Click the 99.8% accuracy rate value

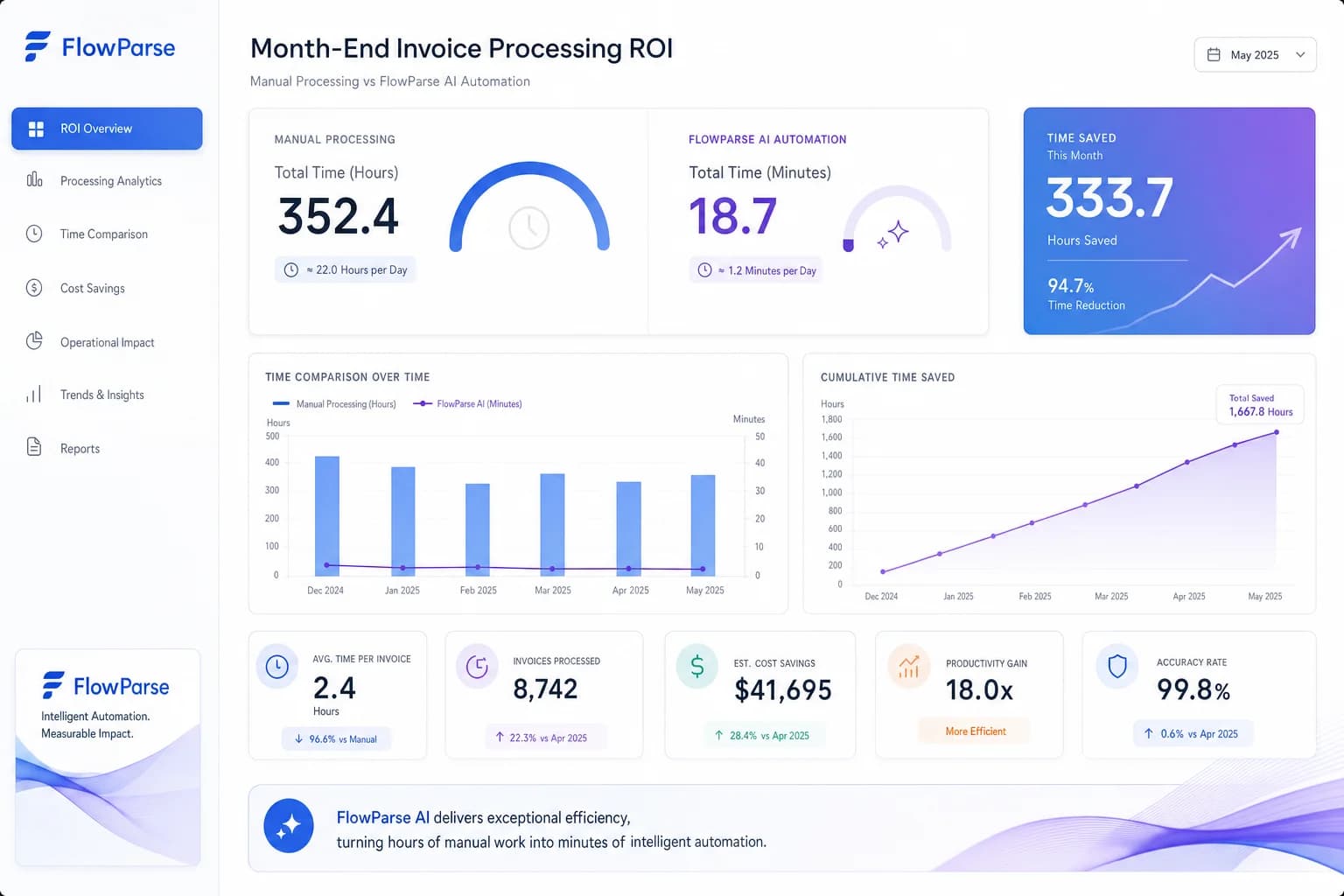(1193, 689)
